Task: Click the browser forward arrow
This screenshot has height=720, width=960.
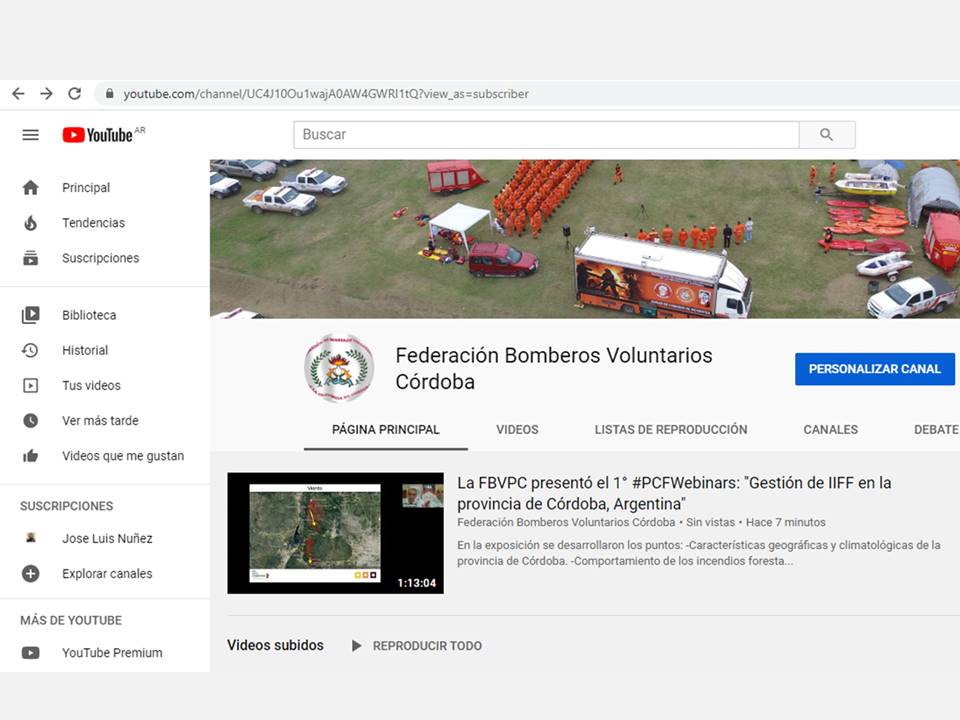Action: click(47, 94)
